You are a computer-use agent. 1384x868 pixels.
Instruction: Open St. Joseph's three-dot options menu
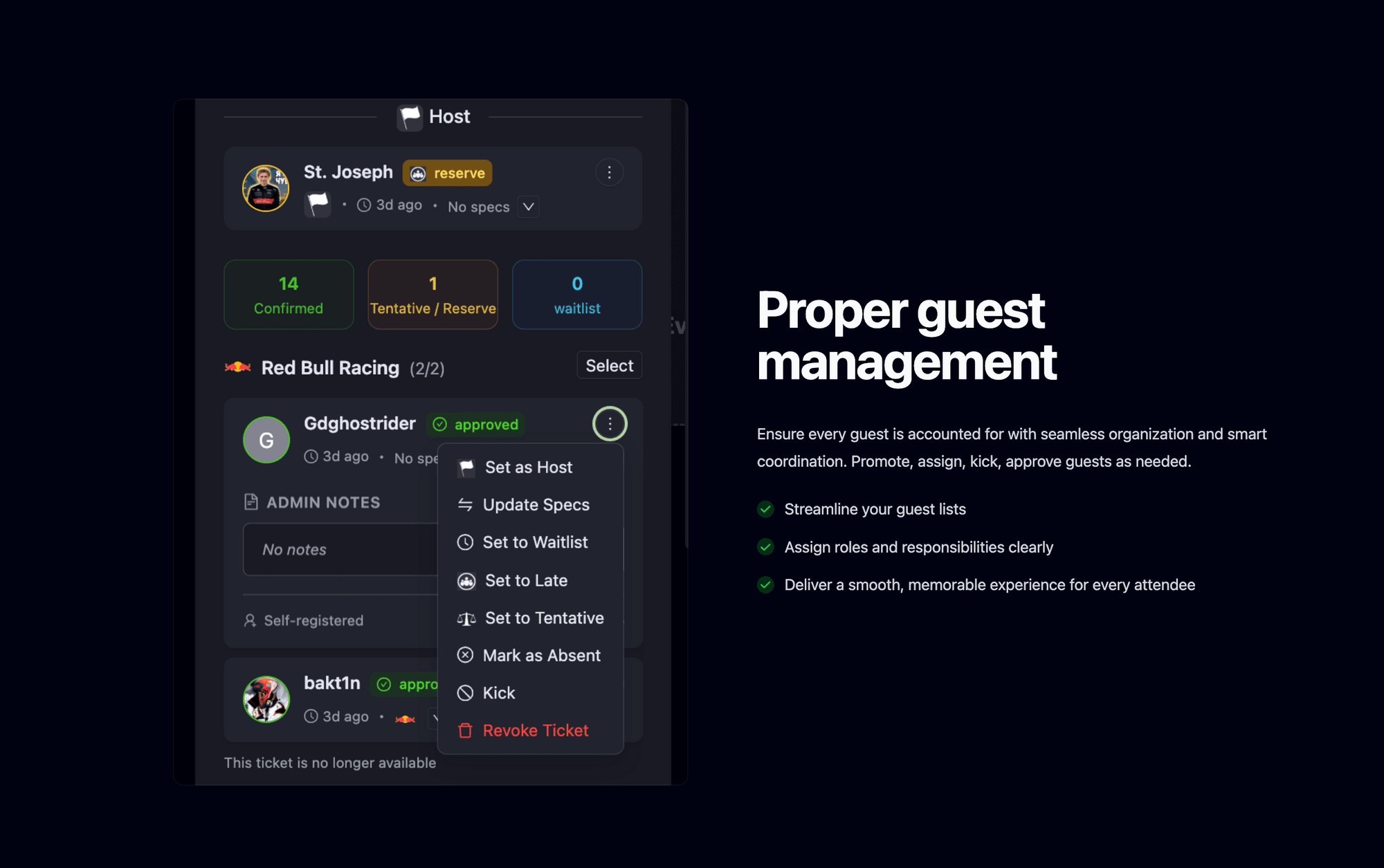click(x=609, y=173)
